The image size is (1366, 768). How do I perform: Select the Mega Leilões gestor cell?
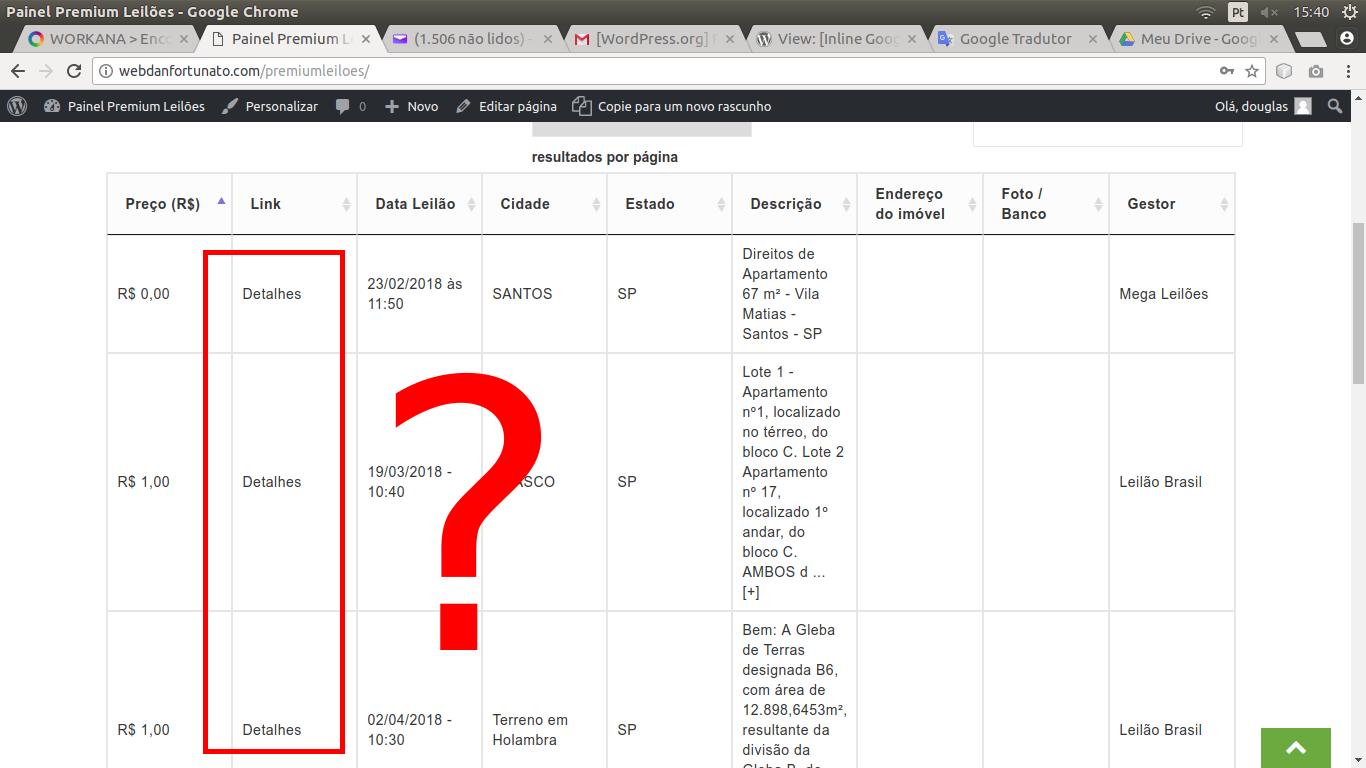pyautogui.click(x=1172, y=294)
